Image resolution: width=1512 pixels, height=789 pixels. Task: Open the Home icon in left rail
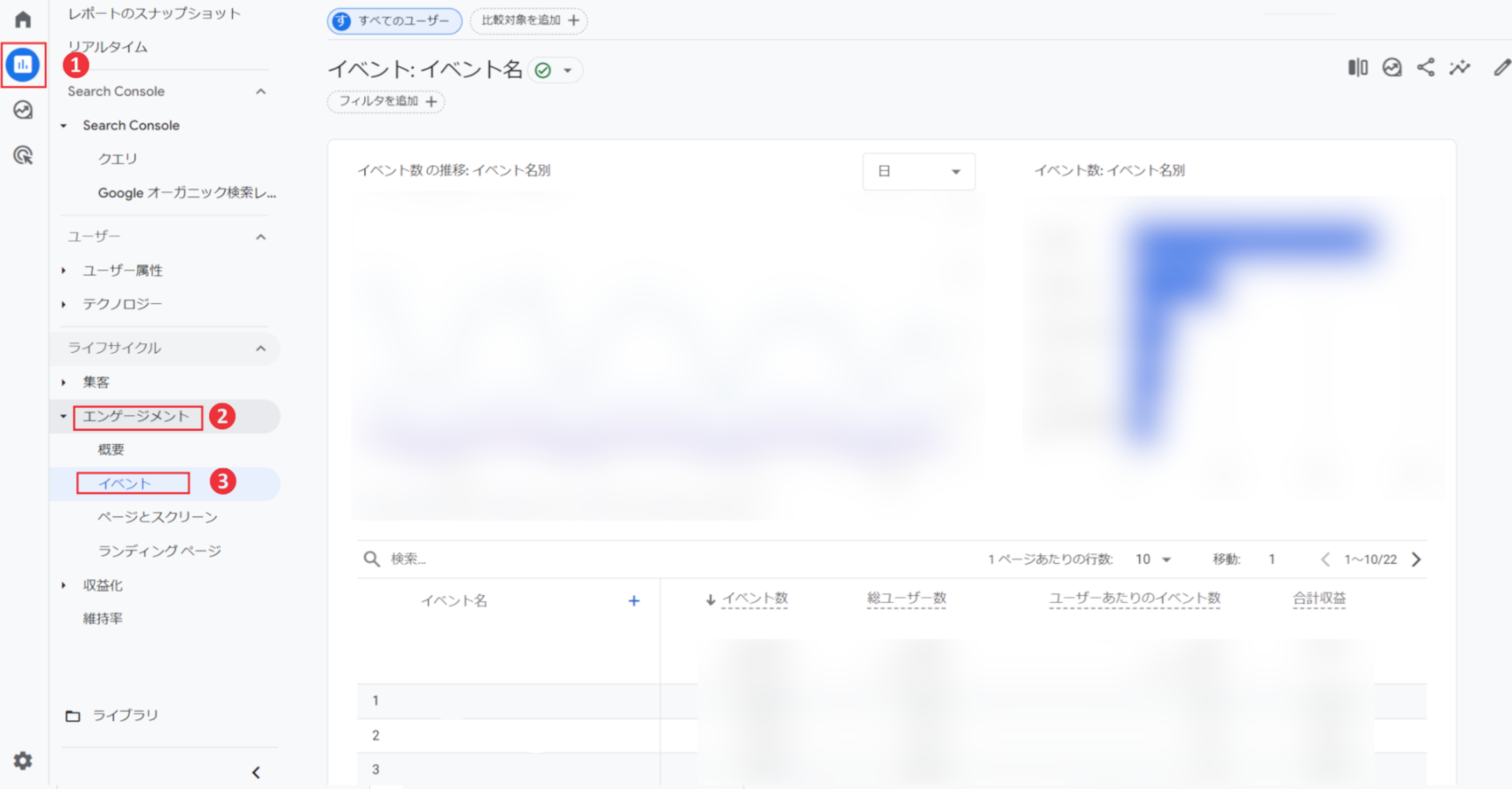coord(23,19)
